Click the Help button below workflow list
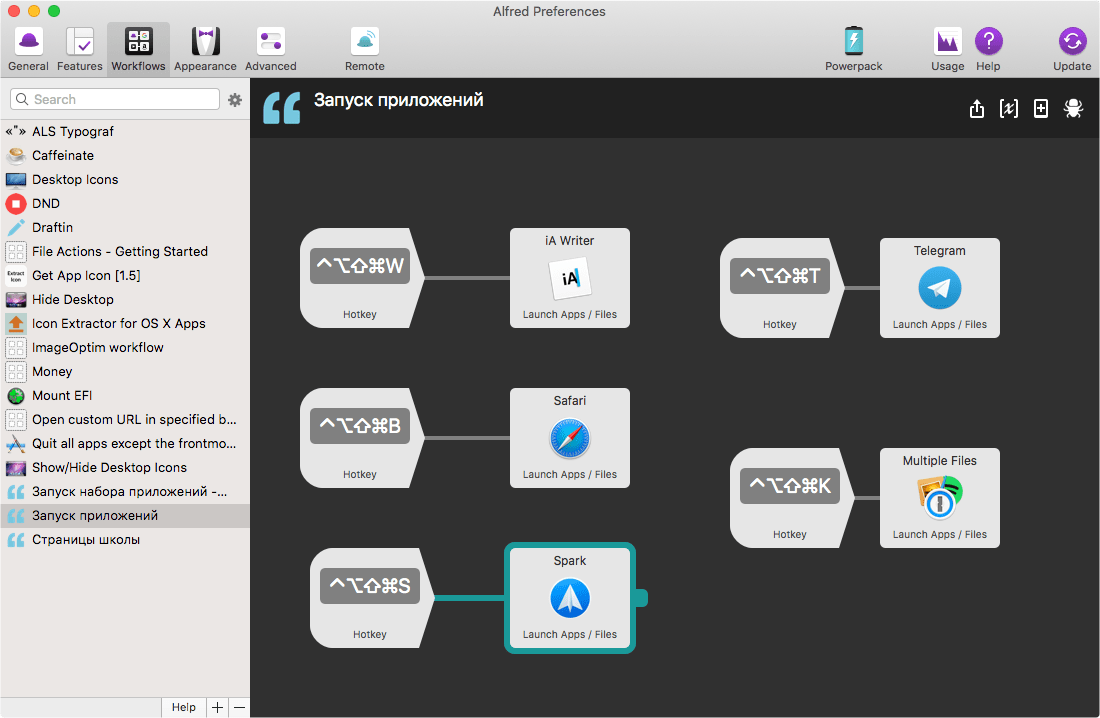The width and height of the screenshot is (1100, 718). point(184,707)
